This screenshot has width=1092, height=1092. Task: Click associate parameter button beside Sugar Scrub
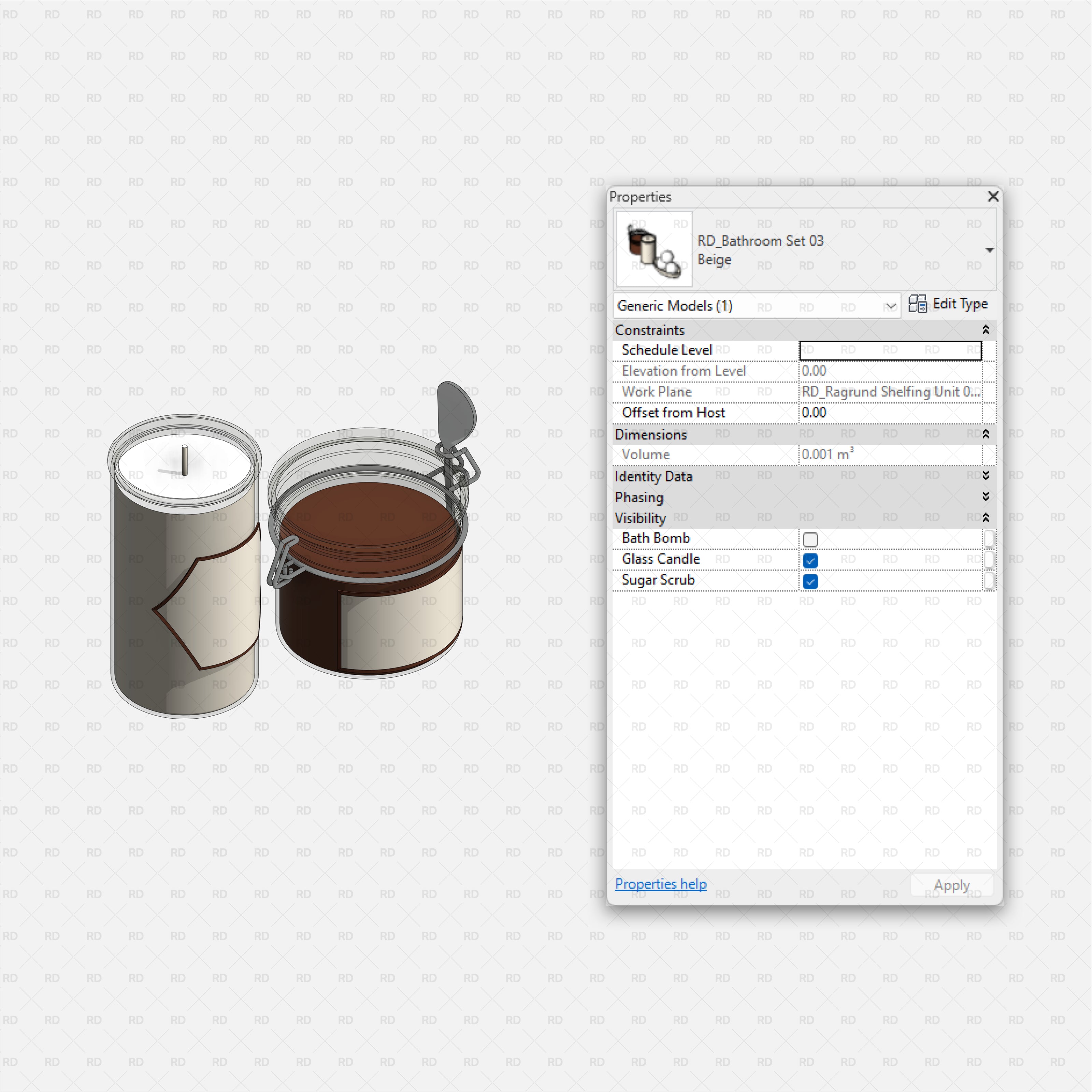tap(989, 580)
